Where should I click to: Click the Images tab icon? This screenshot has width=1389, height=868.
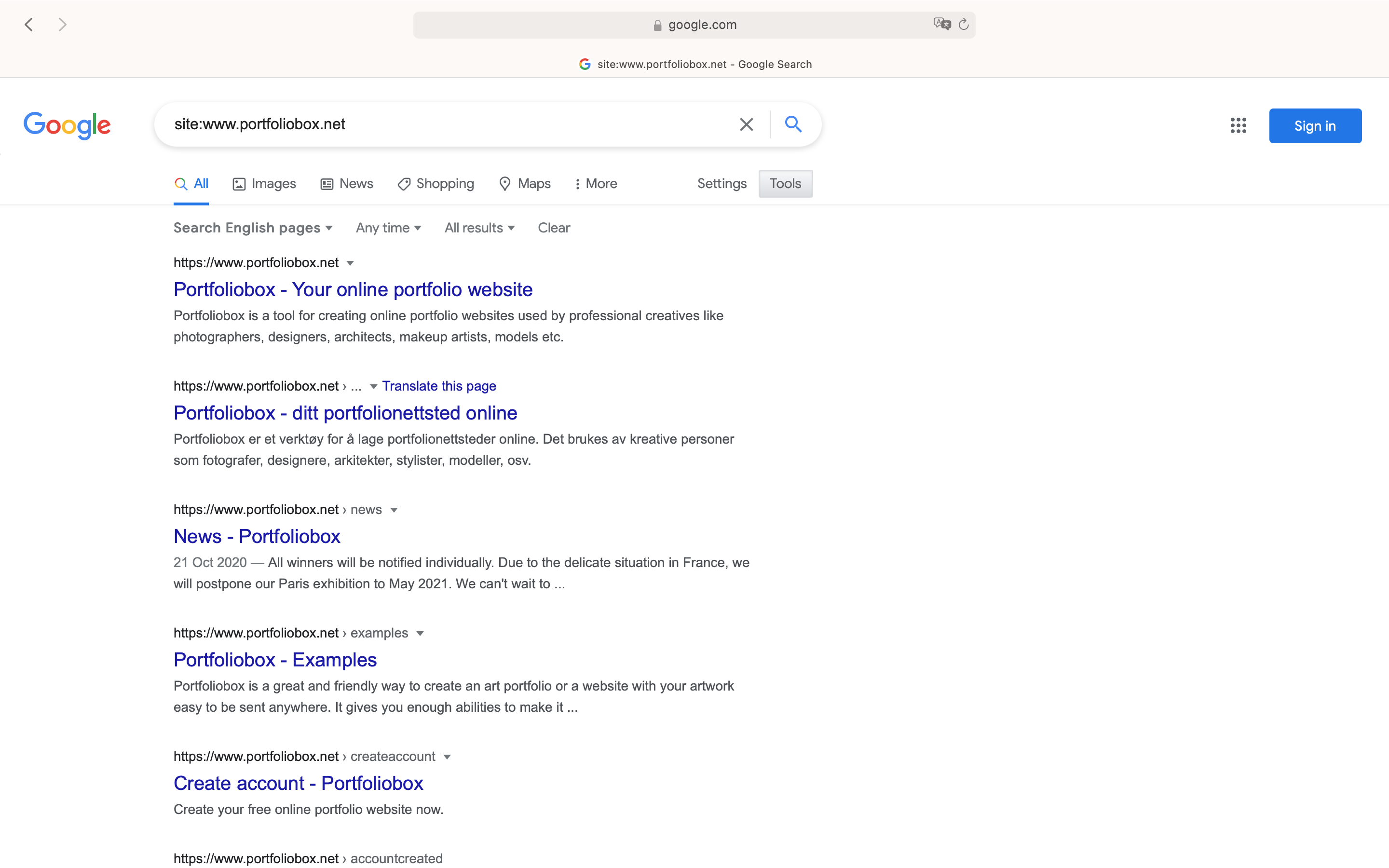[239, 183]
